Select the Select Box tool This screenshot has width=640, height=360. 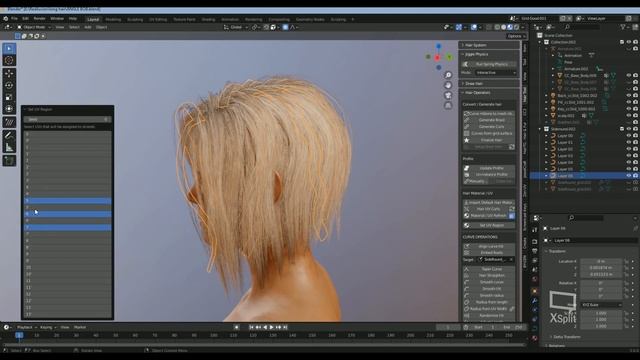(x=9, y=49)
